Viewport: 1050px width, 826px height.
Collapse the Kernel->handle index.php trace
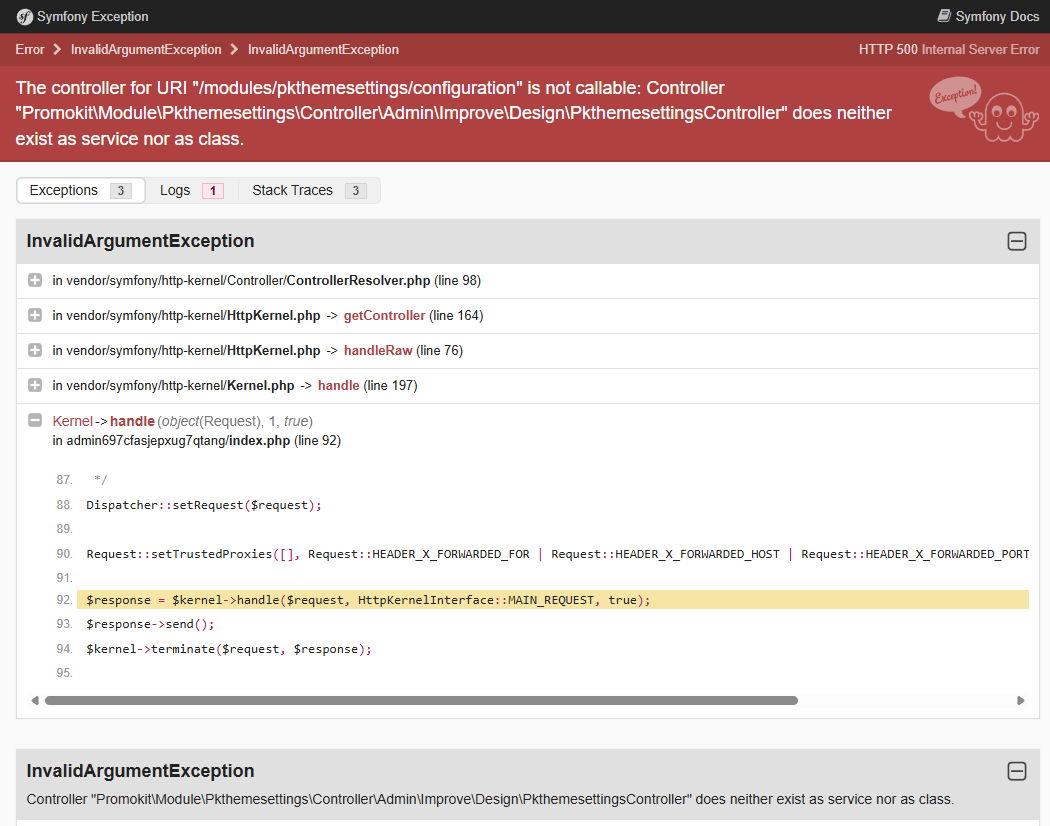coord(35,420)
